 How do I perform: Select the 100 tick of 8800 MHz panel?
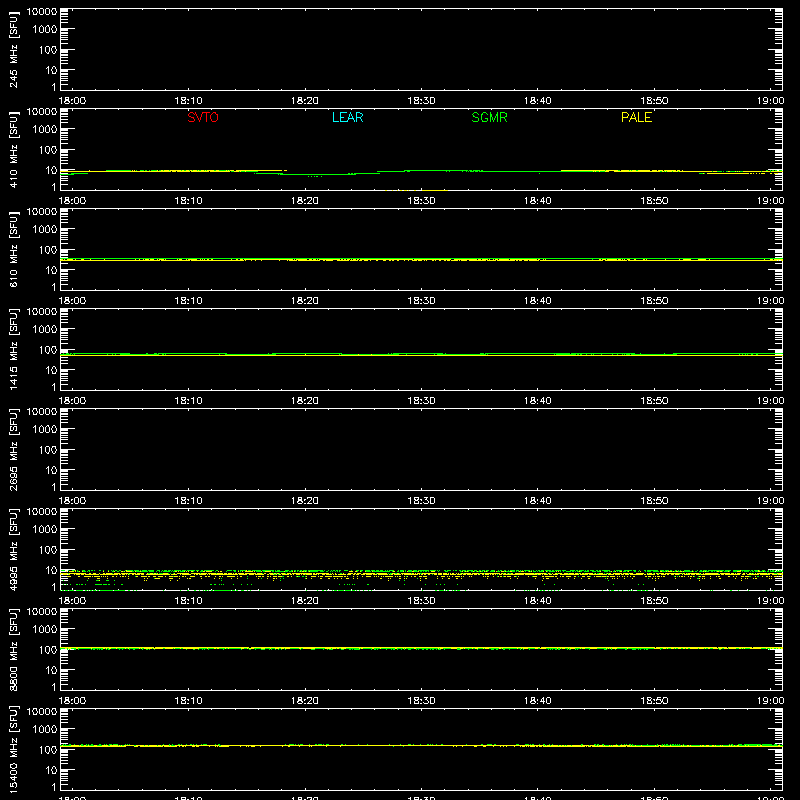(x=48, y=650)
